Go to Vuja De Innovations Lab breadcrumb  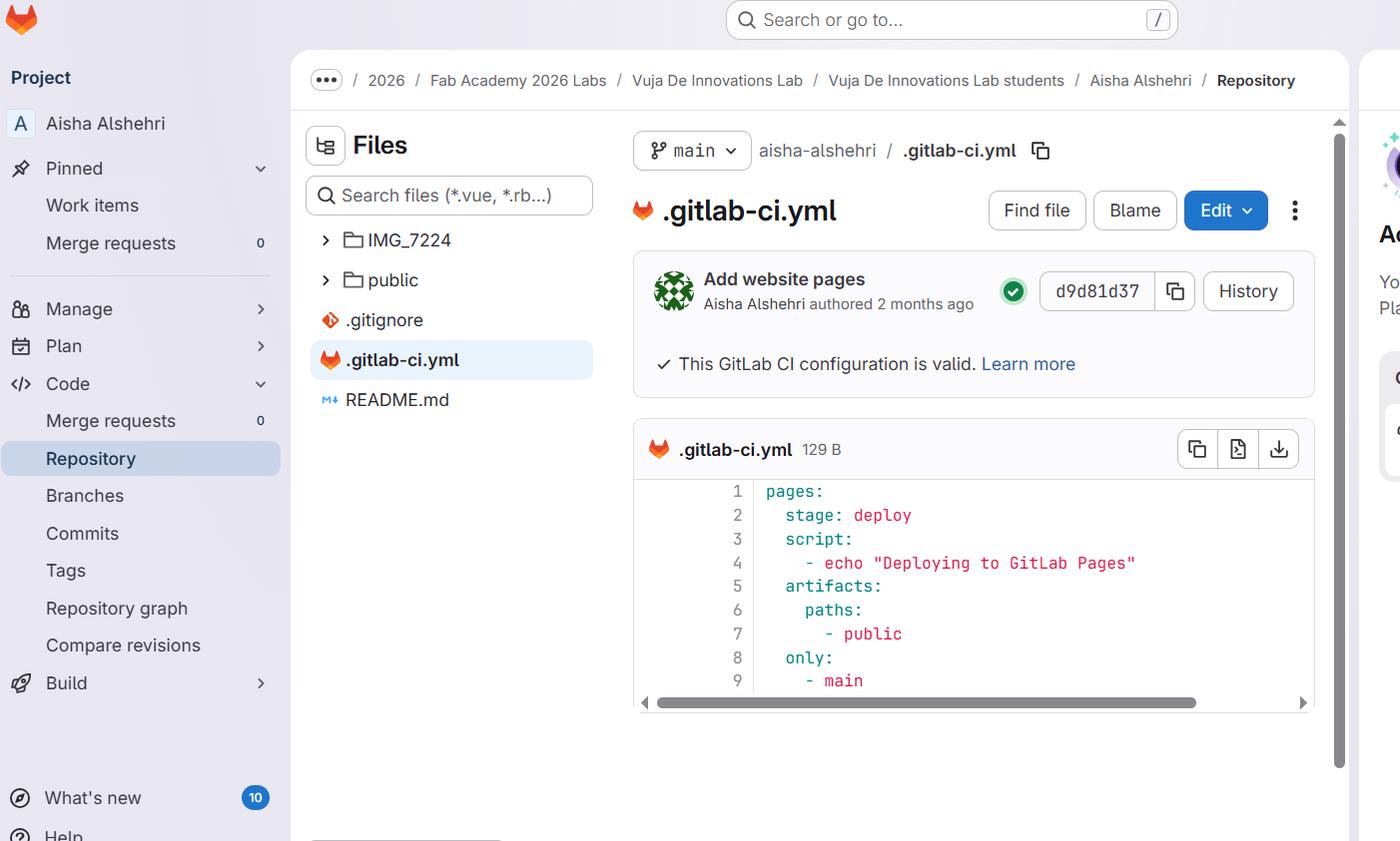point(717,80)
